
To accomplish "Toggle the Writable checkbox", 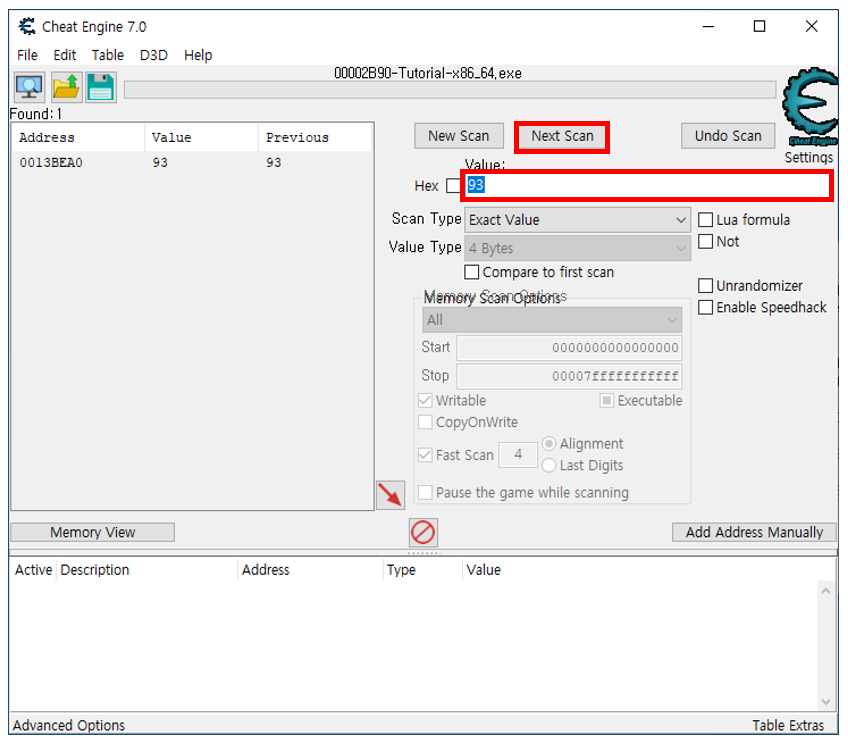I will [x=425, y=400].
